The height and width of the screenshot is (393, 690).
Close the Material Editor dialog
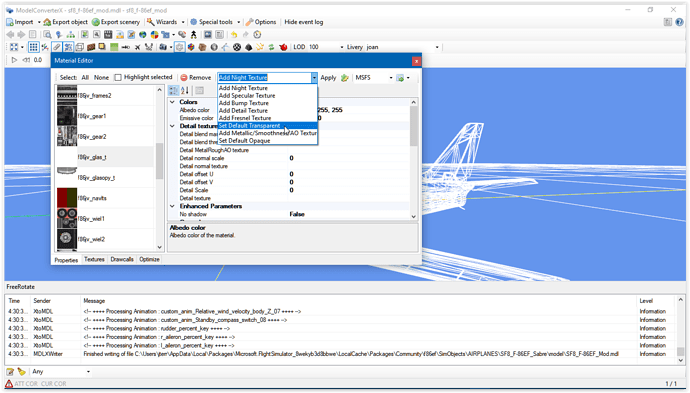(x=416, y=61)
